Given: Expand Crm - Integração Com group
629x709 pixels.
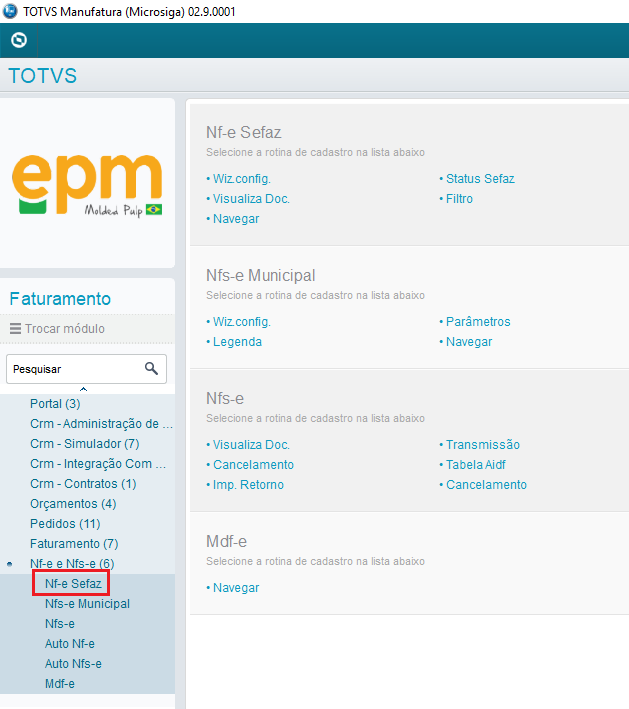Looking at the screenshot, I should pos(98,463).
